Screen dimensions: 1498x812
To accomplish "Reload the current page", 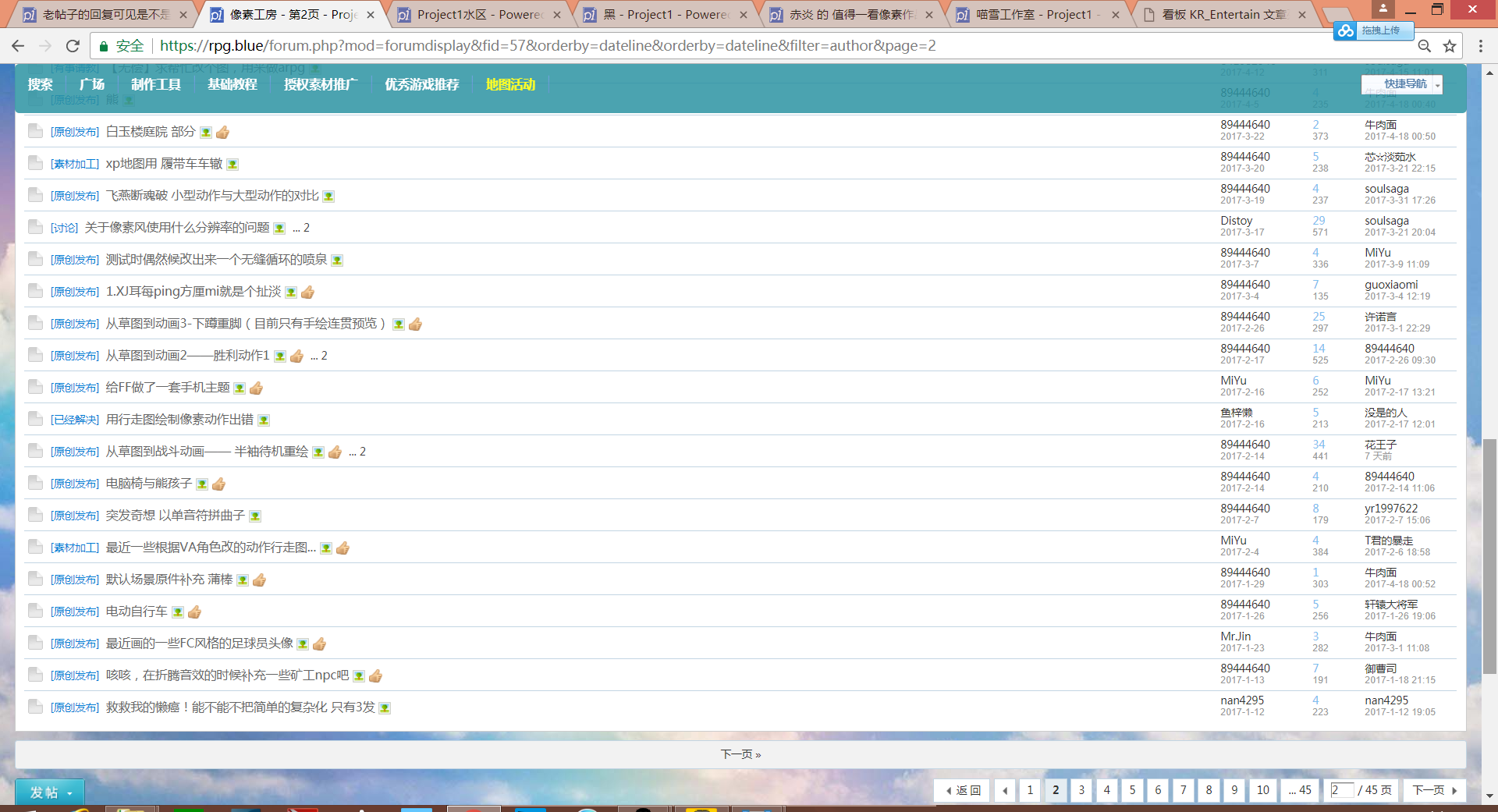I will [73, 46].
